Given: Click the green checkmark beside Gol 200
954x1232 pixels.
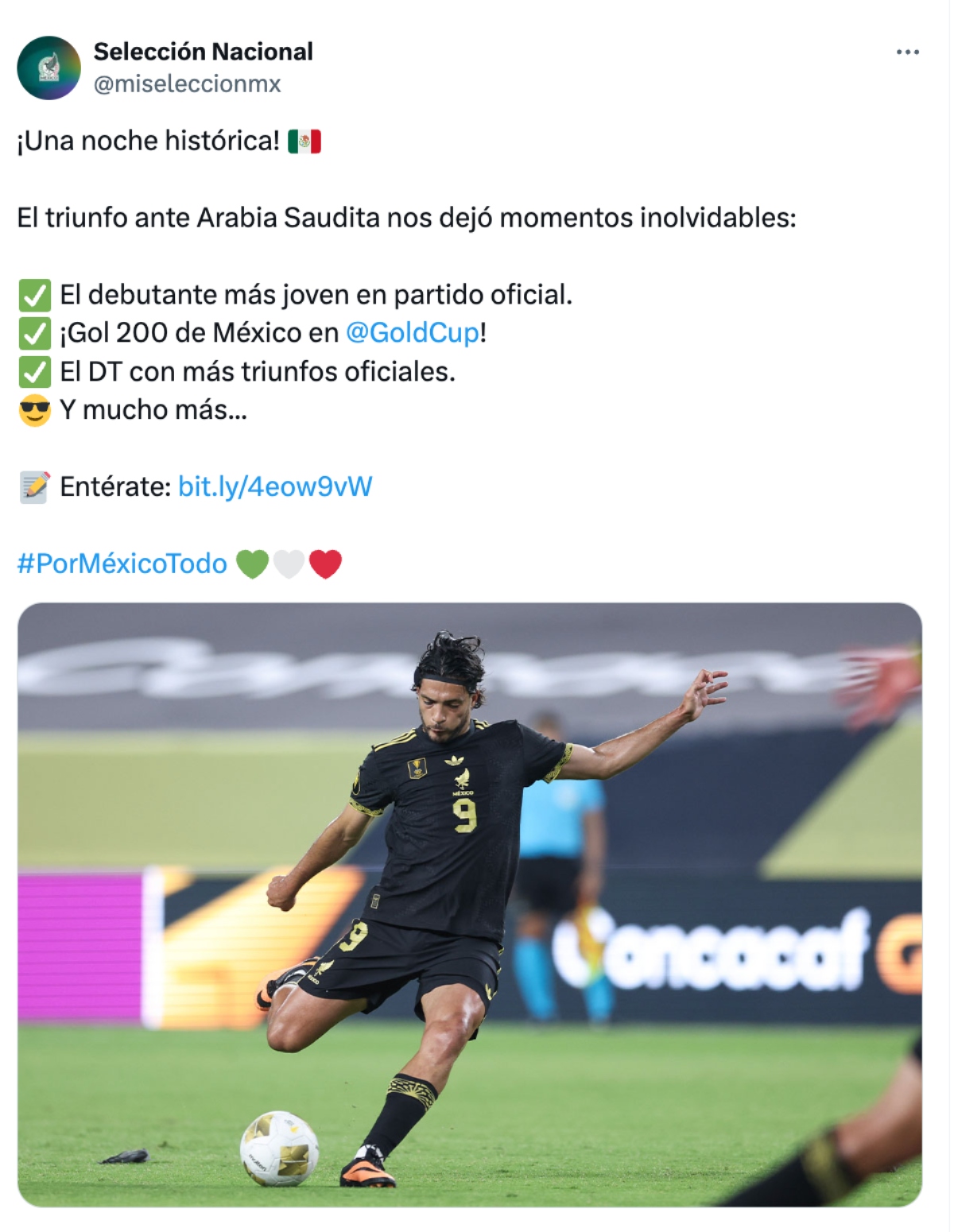Looking at the screenshot, I should click(34, 333).
